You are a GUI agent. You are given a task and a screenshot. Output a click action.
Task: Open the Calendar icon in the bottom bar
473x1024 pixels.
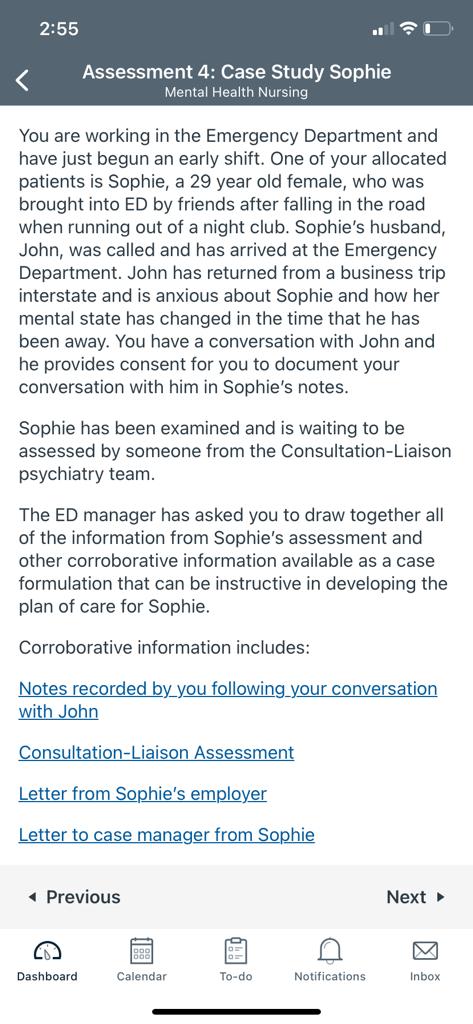point(142,950)
